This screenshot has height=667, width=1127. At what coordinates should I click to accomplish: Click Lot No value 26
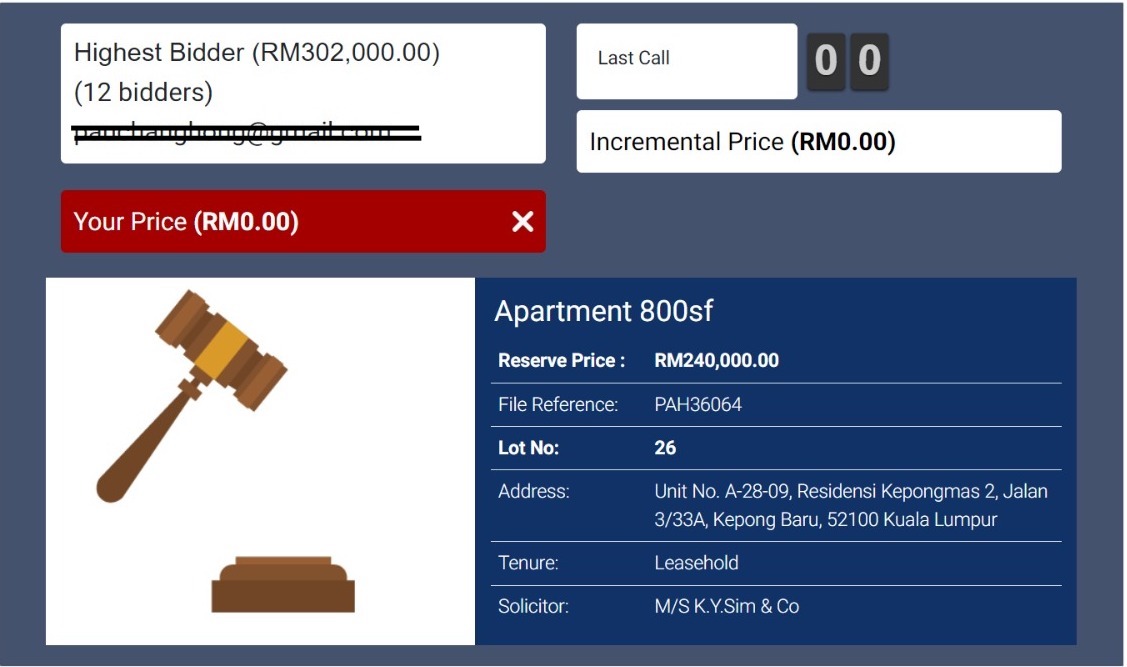click(665, 448)
